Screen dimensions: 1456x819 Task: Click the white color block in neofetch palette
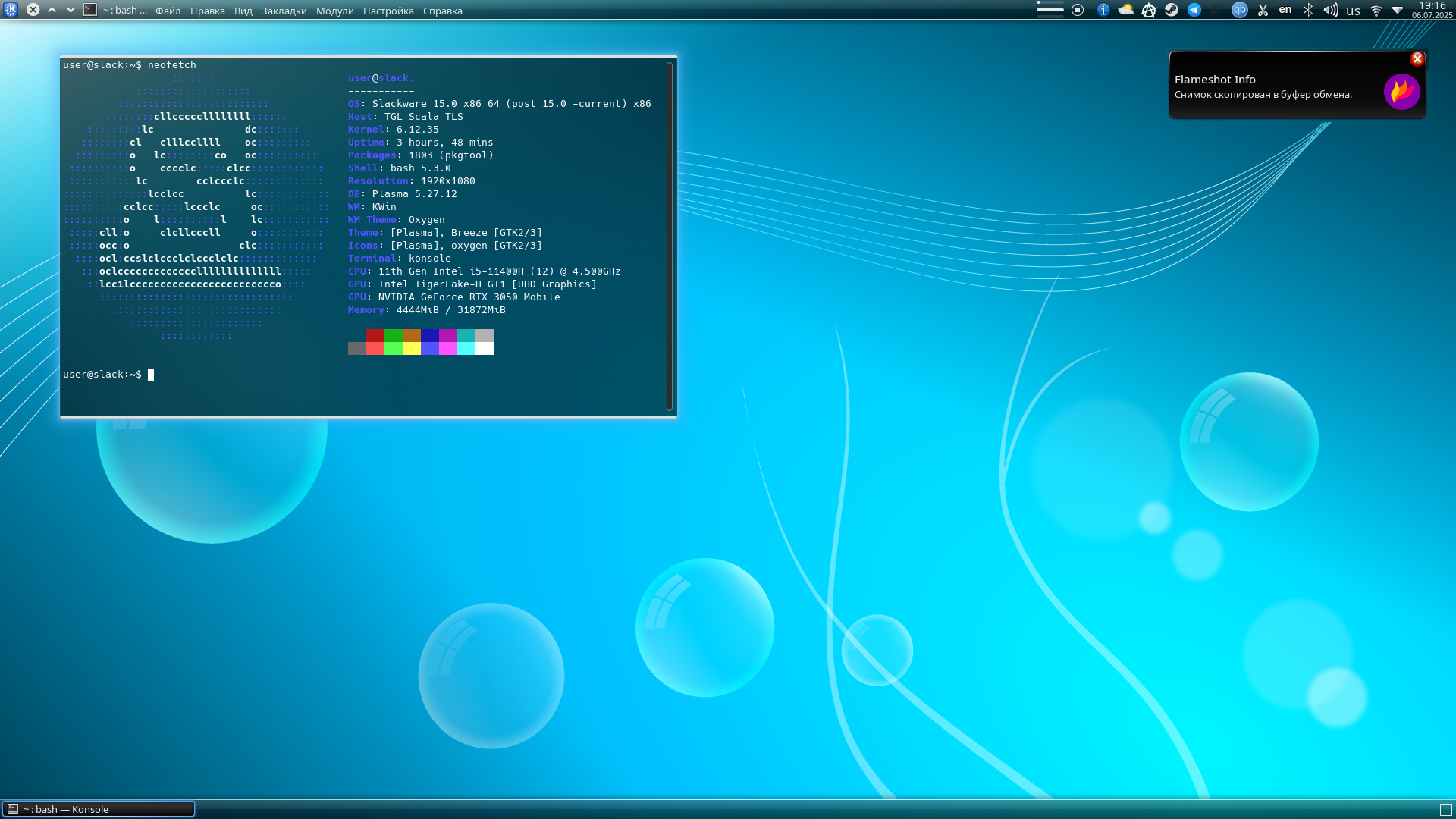(x=485, y=348)
